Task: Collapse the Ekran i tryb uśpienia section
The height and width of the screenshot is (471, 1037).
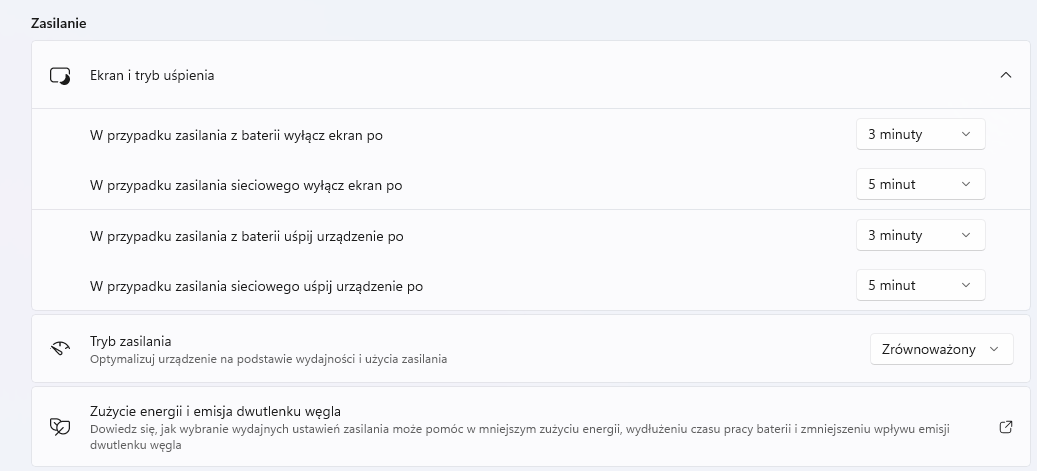Action: pos(1005,75)
